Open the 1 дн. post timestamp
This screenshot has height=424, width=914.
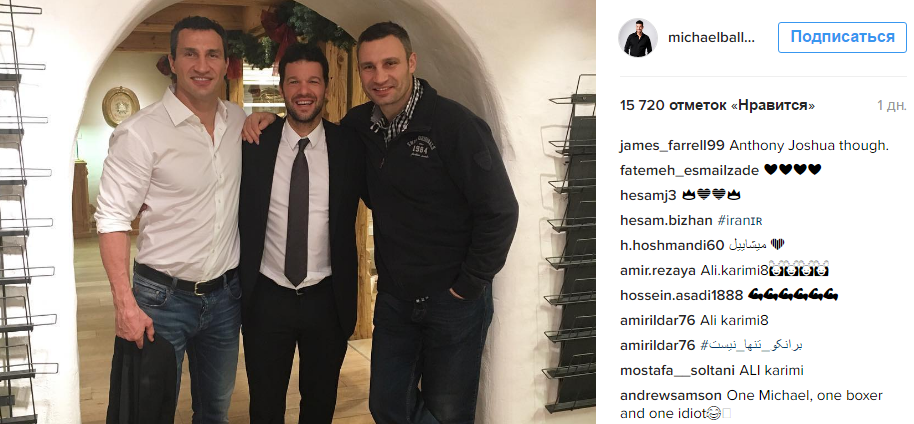click(x=892, y=106)
